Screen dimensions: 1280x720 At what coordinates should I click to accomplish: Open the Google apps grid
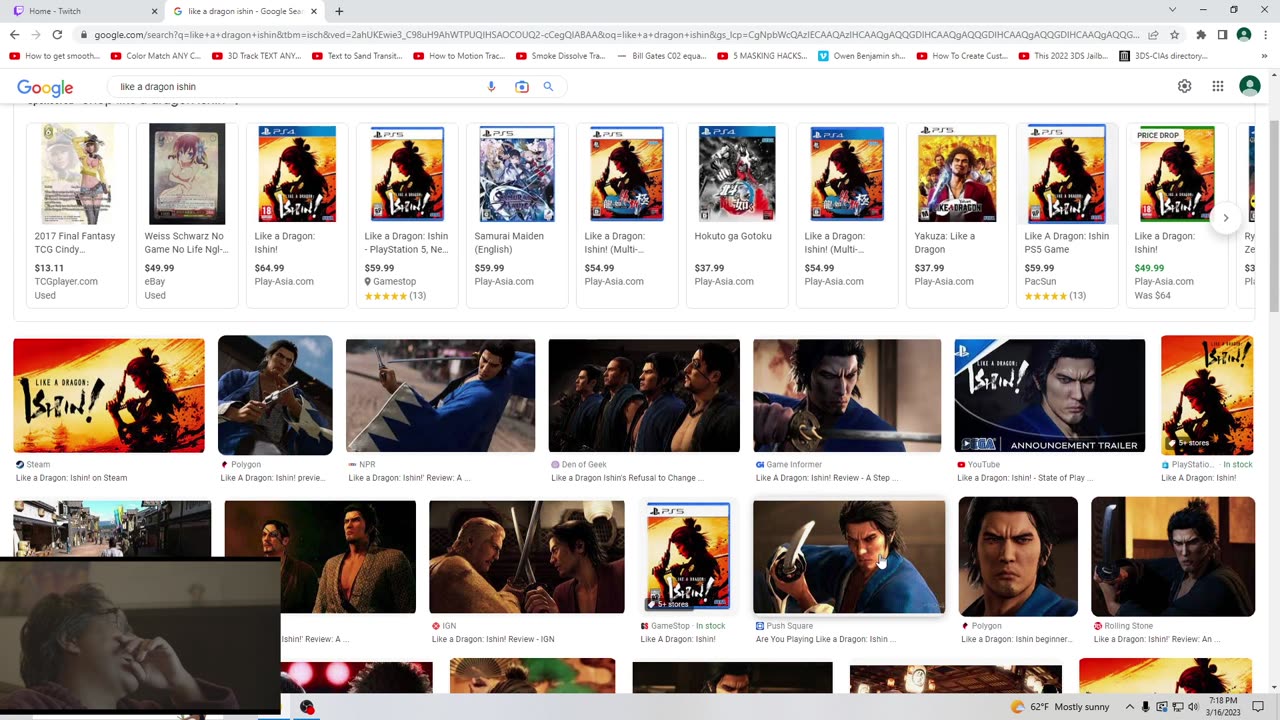pos(1217,86)
